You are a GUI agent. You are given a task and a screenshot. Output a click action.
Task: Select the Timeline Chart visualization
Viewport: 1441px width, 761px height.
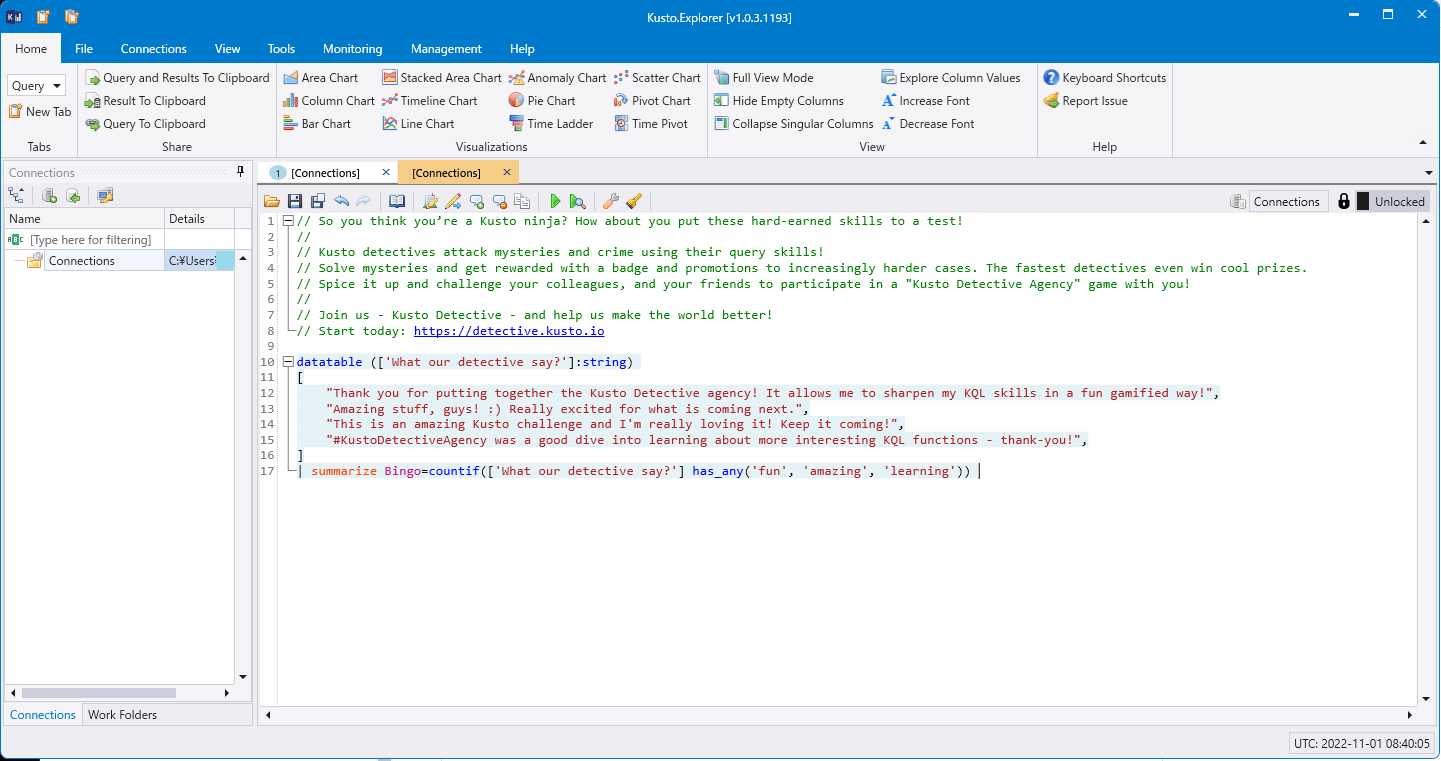[429, 100]
